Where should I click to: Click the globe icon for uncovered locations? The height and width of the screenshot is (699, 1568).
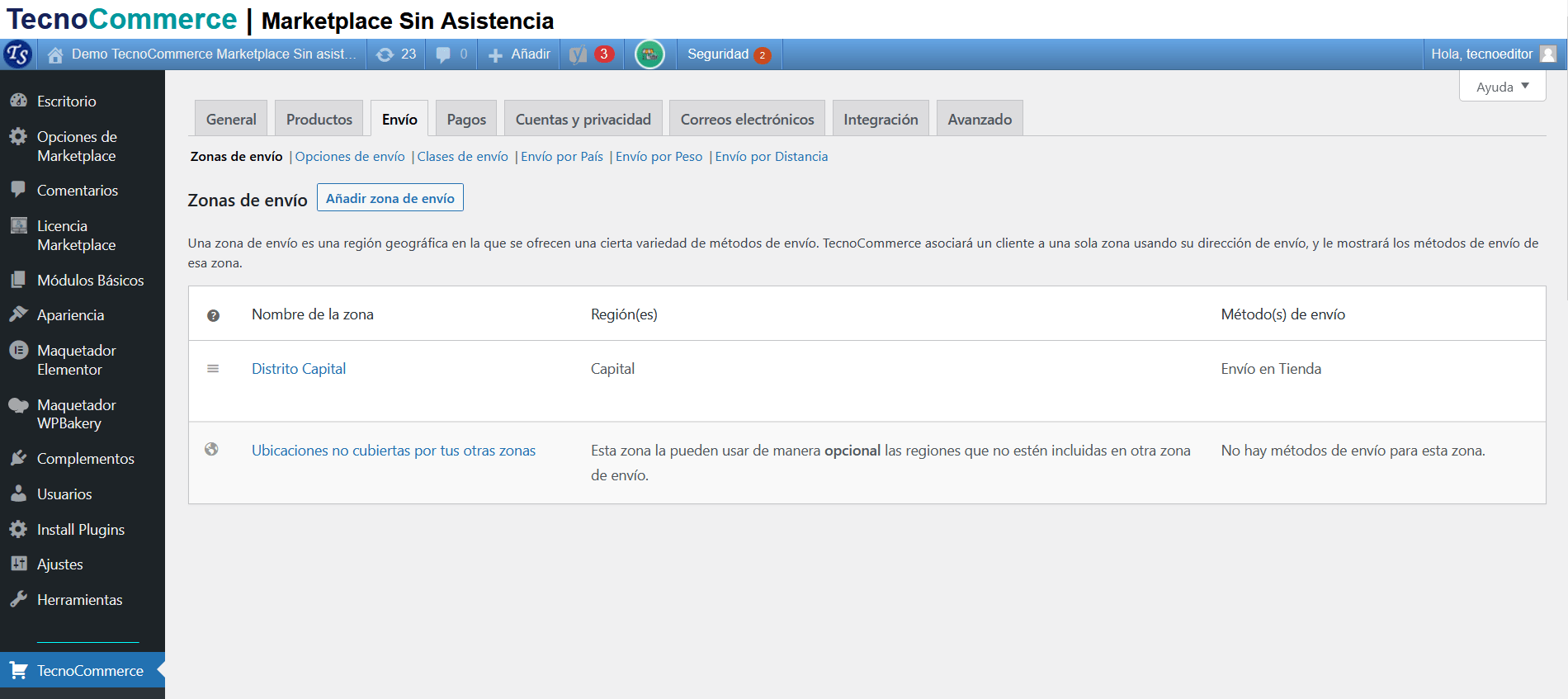[212, 450]
